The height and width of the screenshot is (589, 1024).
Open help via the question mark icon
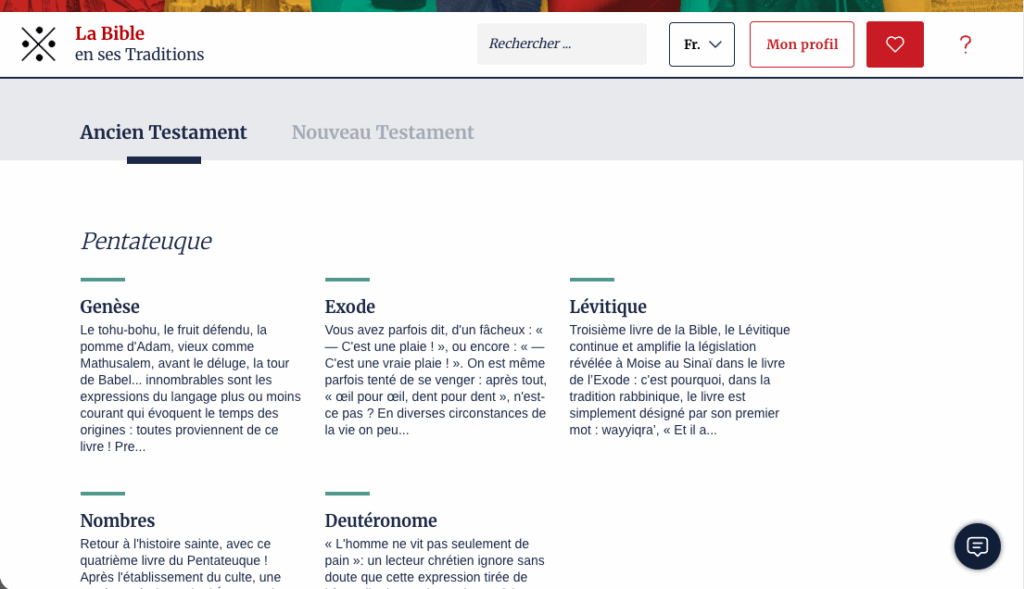[x=965, y=44]
